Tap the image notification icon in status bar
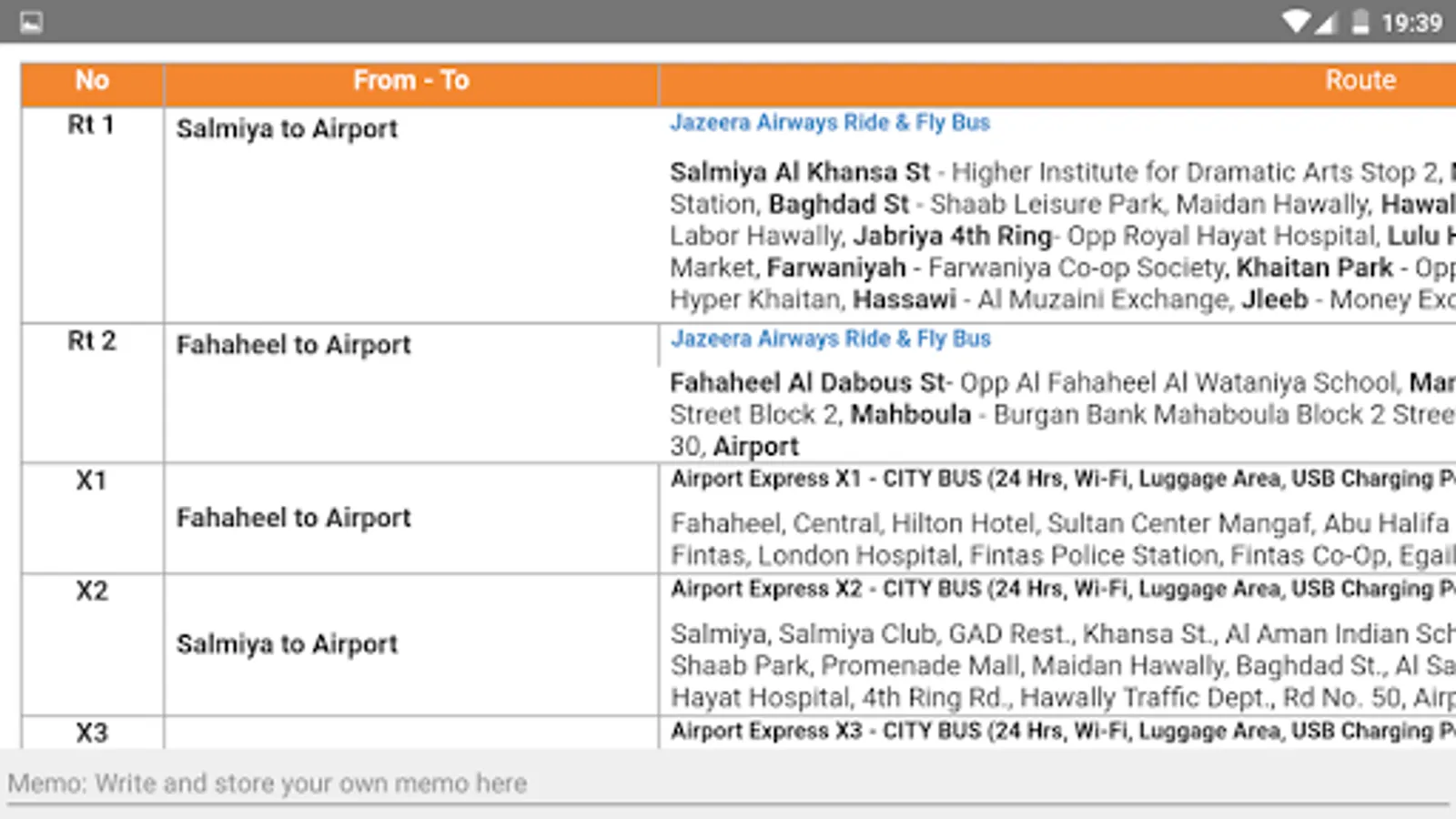The image size is (1456, 819). [x=31, y=22]
